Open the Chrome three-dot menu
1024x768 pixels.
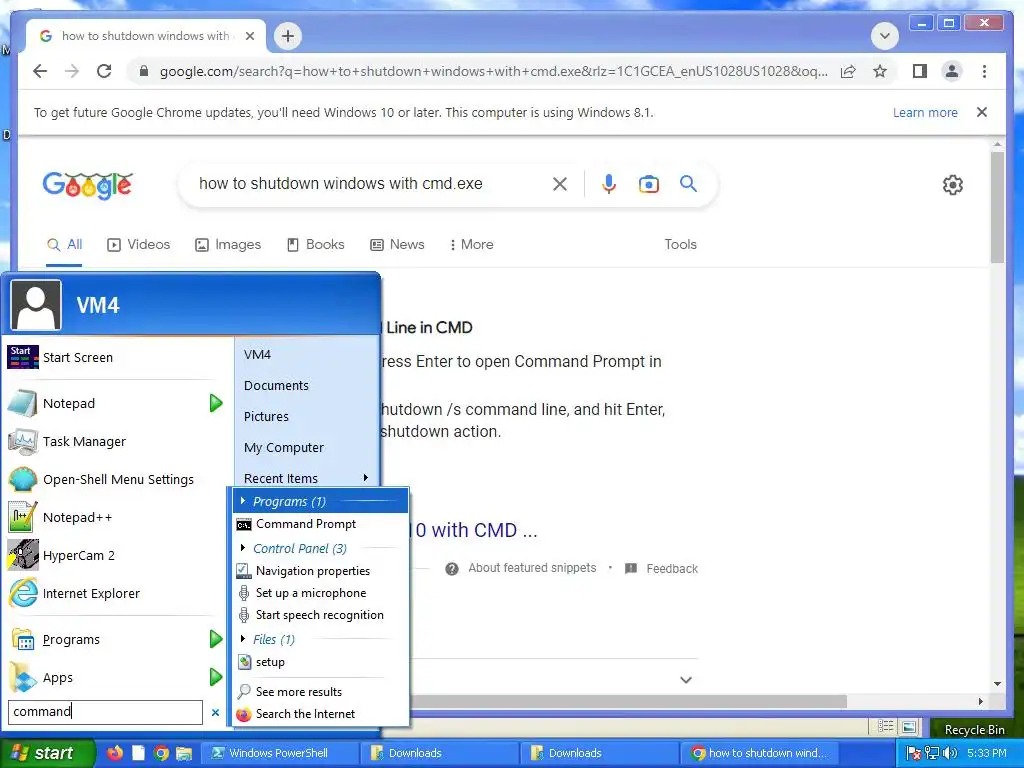click(x=984, y=71)
